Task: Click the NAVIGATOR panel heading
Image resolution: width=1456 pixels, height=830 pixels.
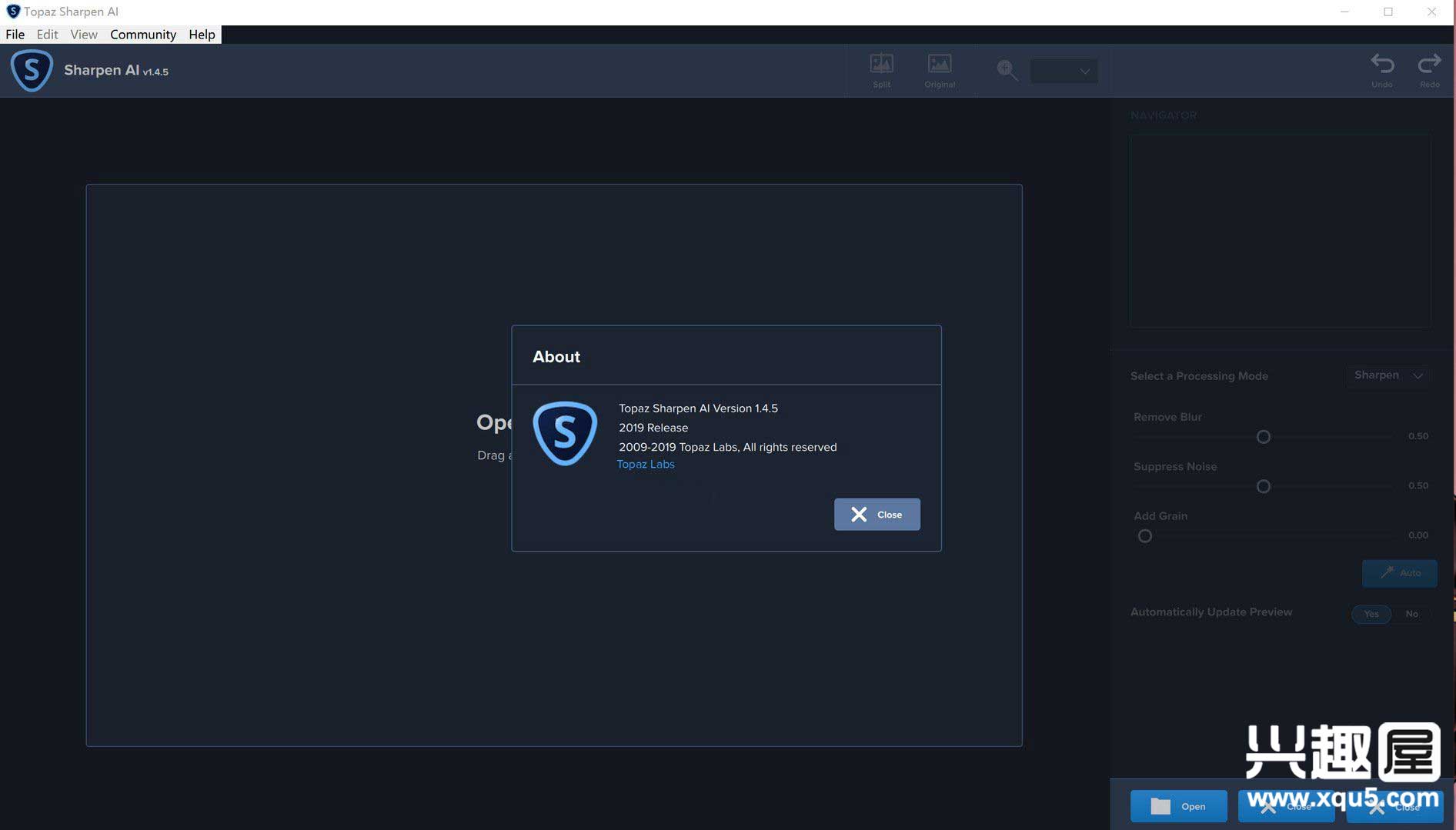Action: pyautogui.click(x=1164, y=115)
